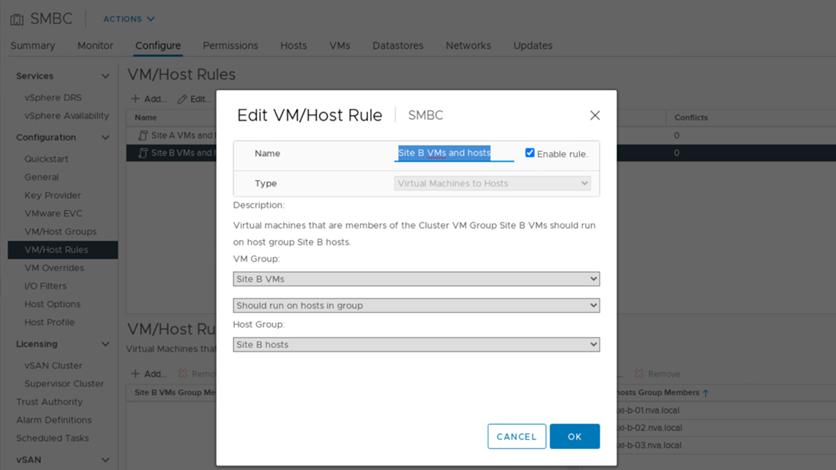The height and width of the screenshot is (470, 836).
Task: Click the sort arrow on hosts Group Members
Action: pyautogui.click(x=706, y=393)
